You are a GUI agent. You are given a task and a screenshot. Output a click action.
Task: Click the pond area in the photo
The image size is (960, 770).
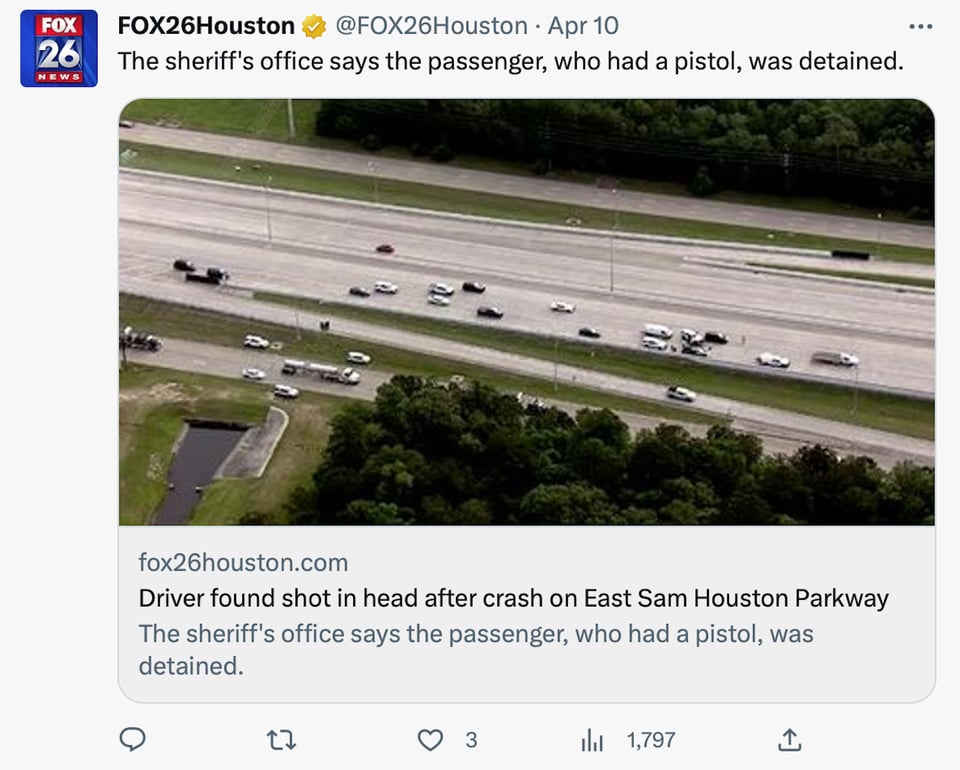(196, 468)
